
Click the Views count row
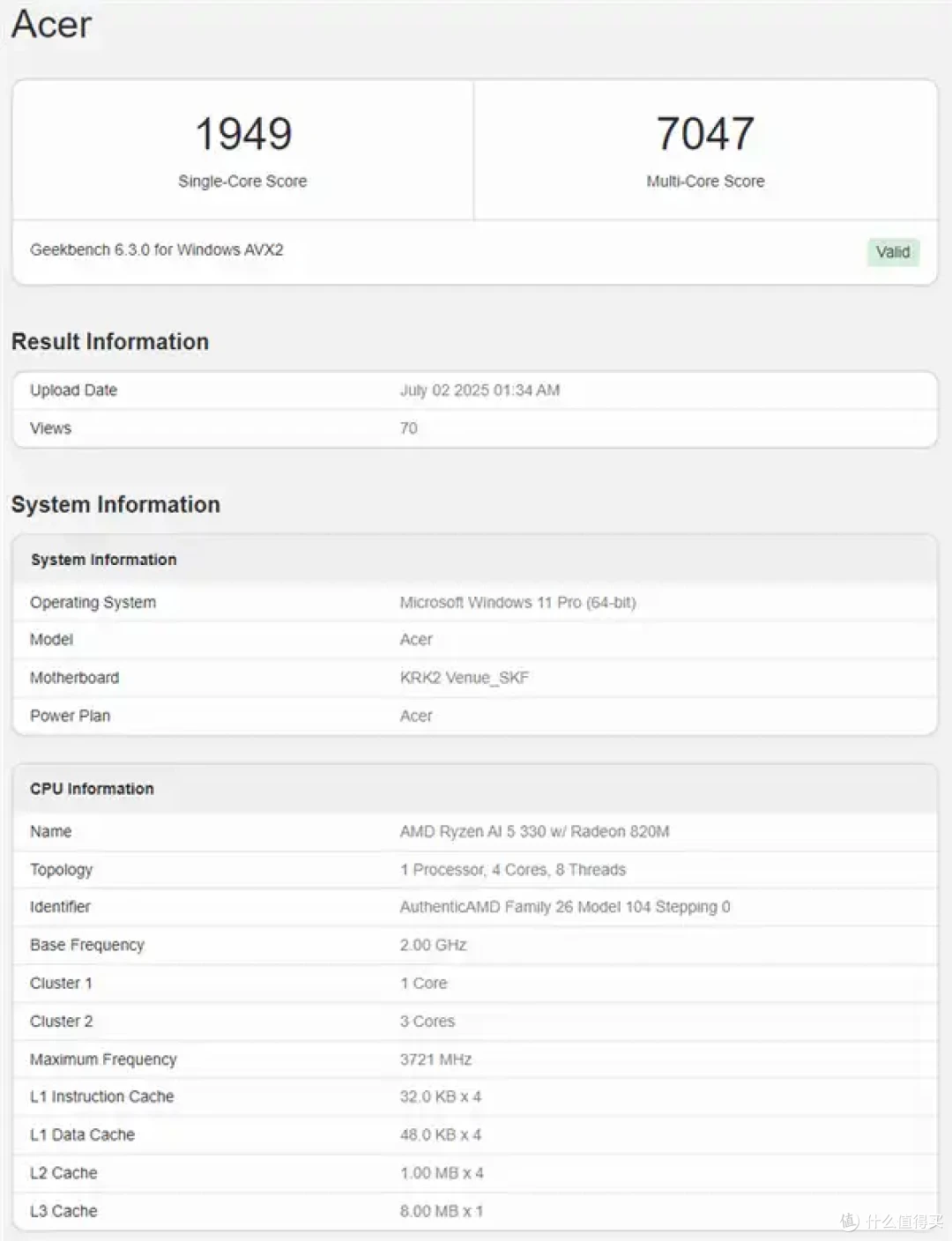(x=475, y=428)
